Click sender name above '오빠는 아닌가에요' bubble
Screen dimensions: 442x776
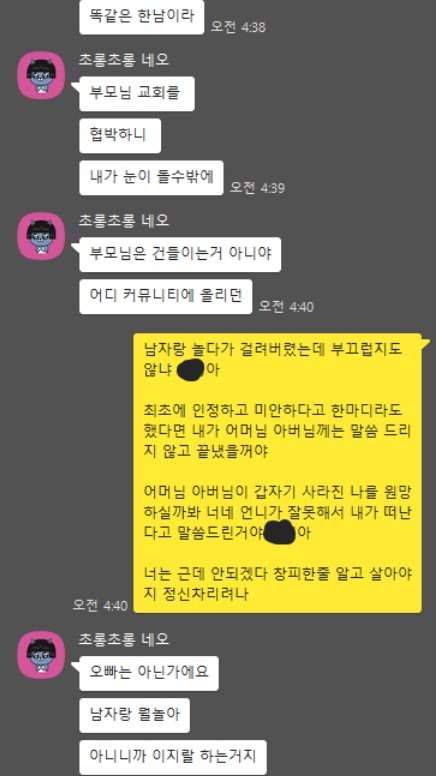click(124, 639)
